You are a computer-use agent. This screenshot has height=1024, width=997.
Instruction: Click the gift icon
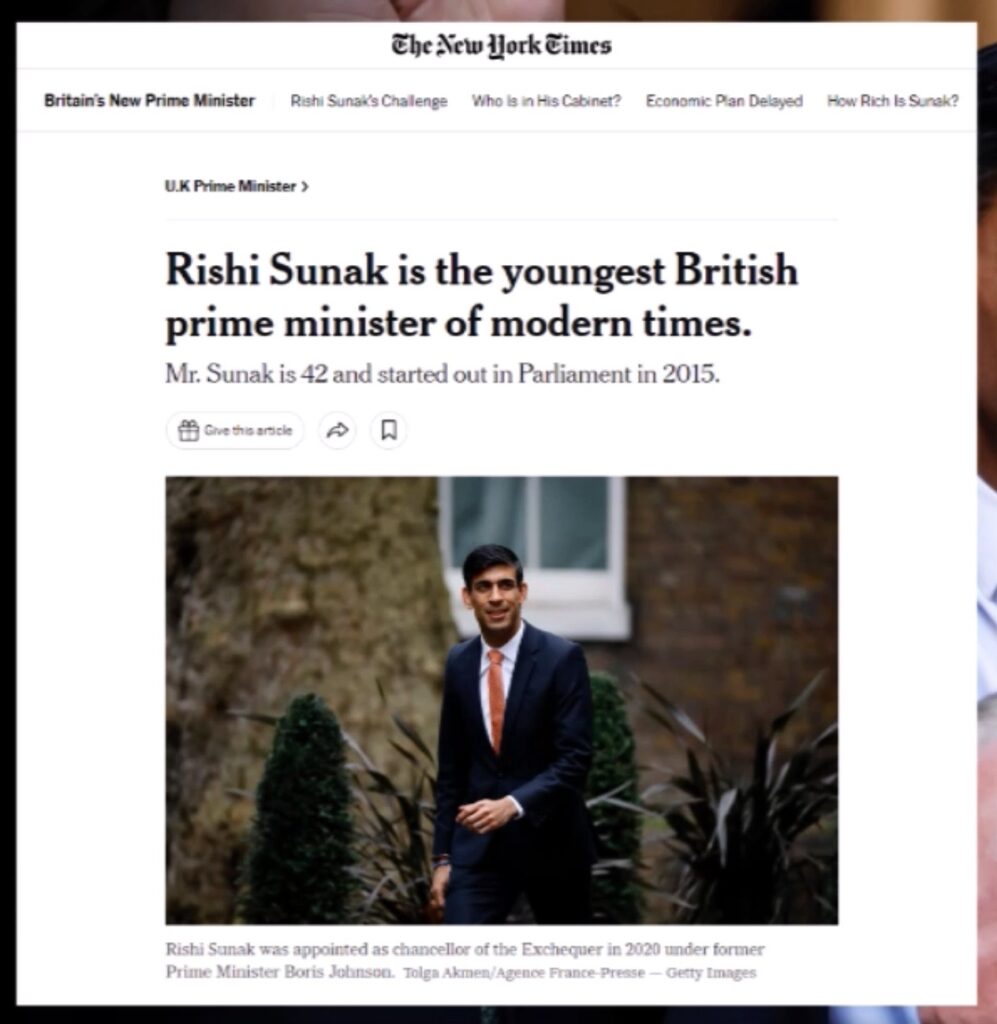click(188, 431)
